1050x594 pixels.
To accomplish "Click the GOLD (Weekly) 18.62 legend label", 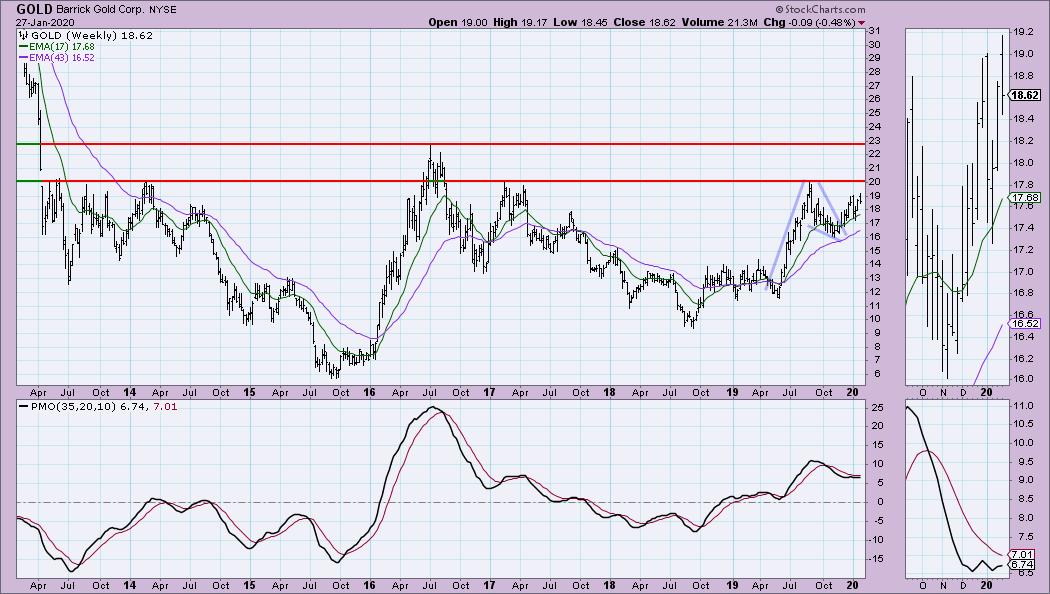I will 91,35.
